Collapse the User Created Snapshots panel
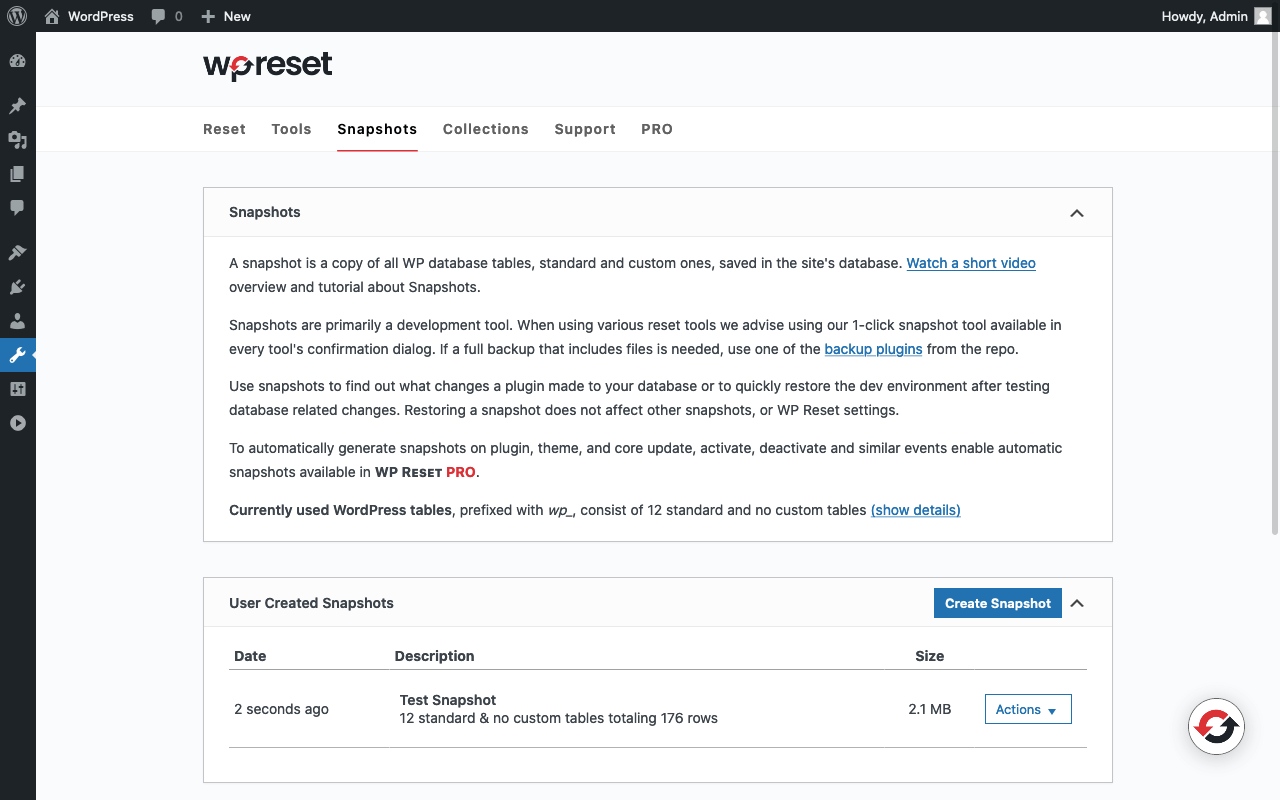This screenshot has height=800, width=1280. coord(1077,603)
